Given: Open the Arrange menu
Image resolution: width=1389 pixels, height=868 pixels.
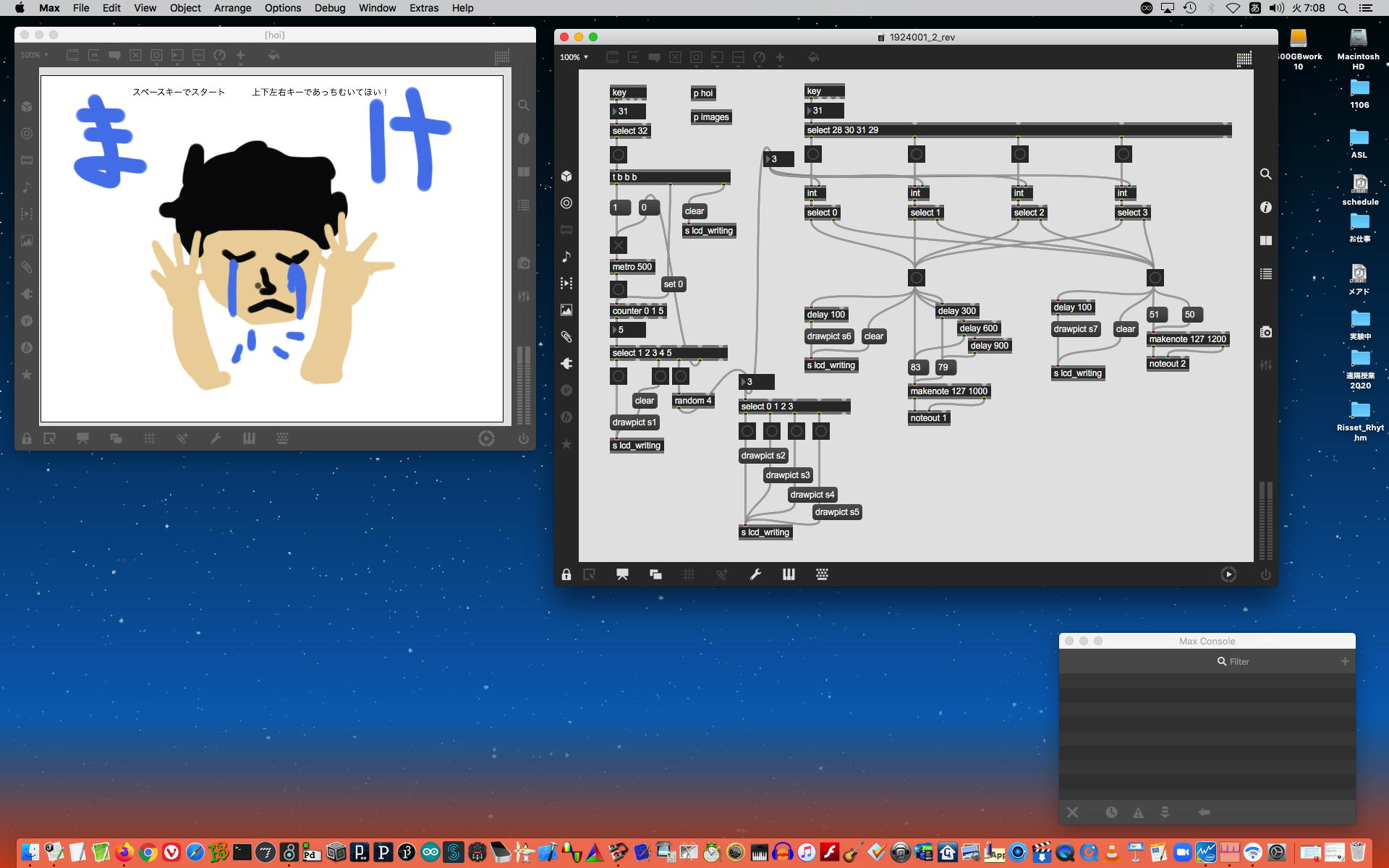Looking at the screenshot, I should tap(232, 8).
